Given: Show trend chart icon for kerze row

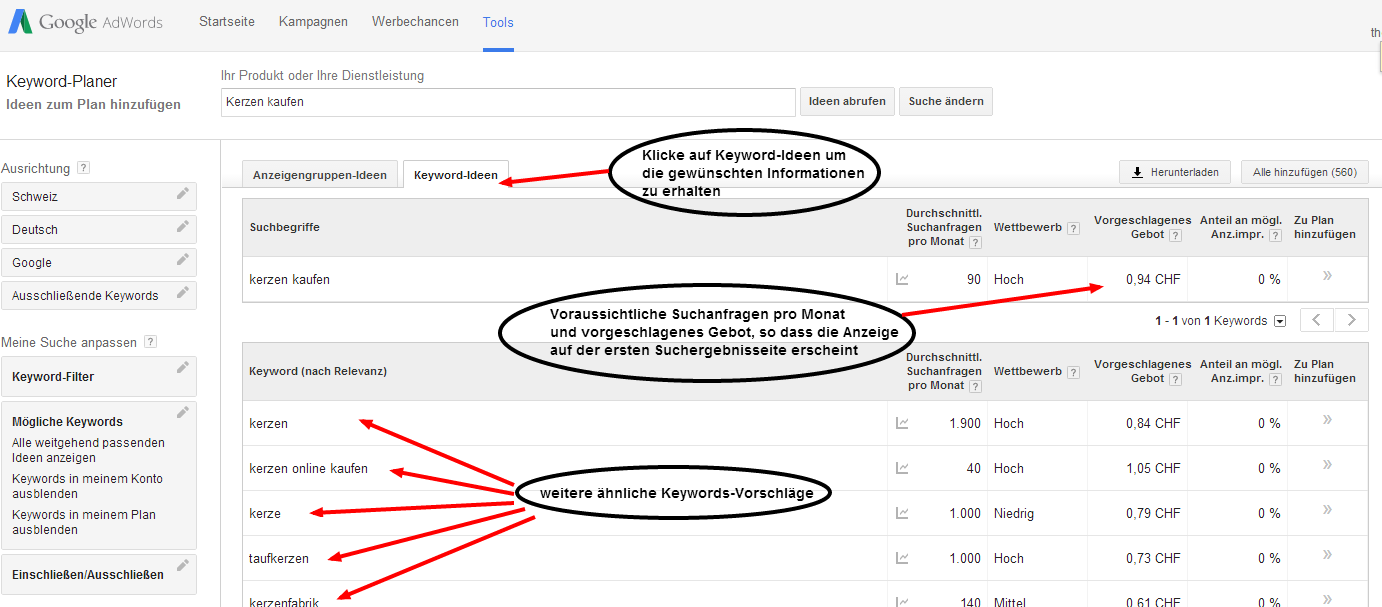Looking at the screenshot, I should tap(902, 513).
